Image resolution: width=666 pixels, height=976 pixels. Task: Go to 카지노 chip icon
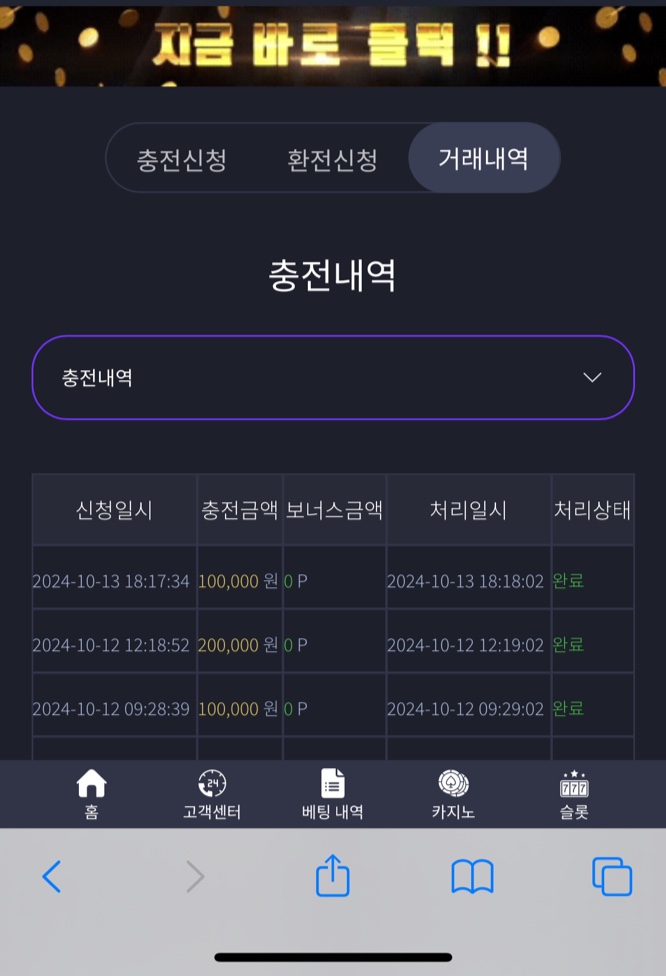point(453,783)
